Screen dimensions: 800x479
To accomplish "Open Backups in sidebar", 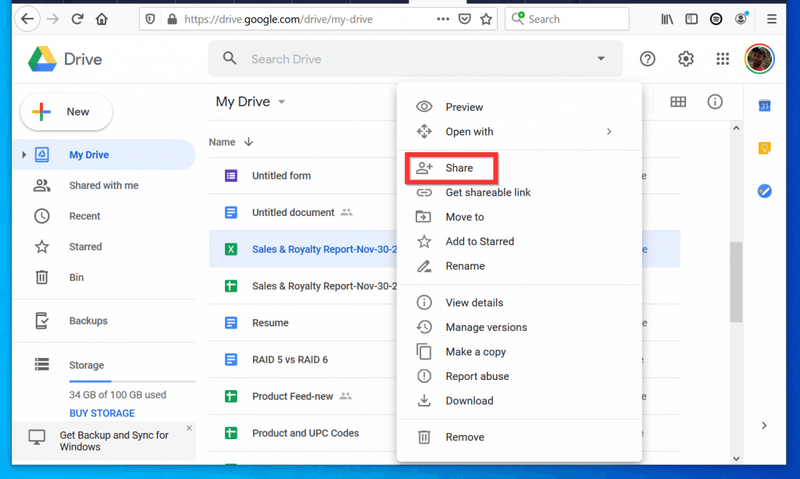I will click(104, 320).
